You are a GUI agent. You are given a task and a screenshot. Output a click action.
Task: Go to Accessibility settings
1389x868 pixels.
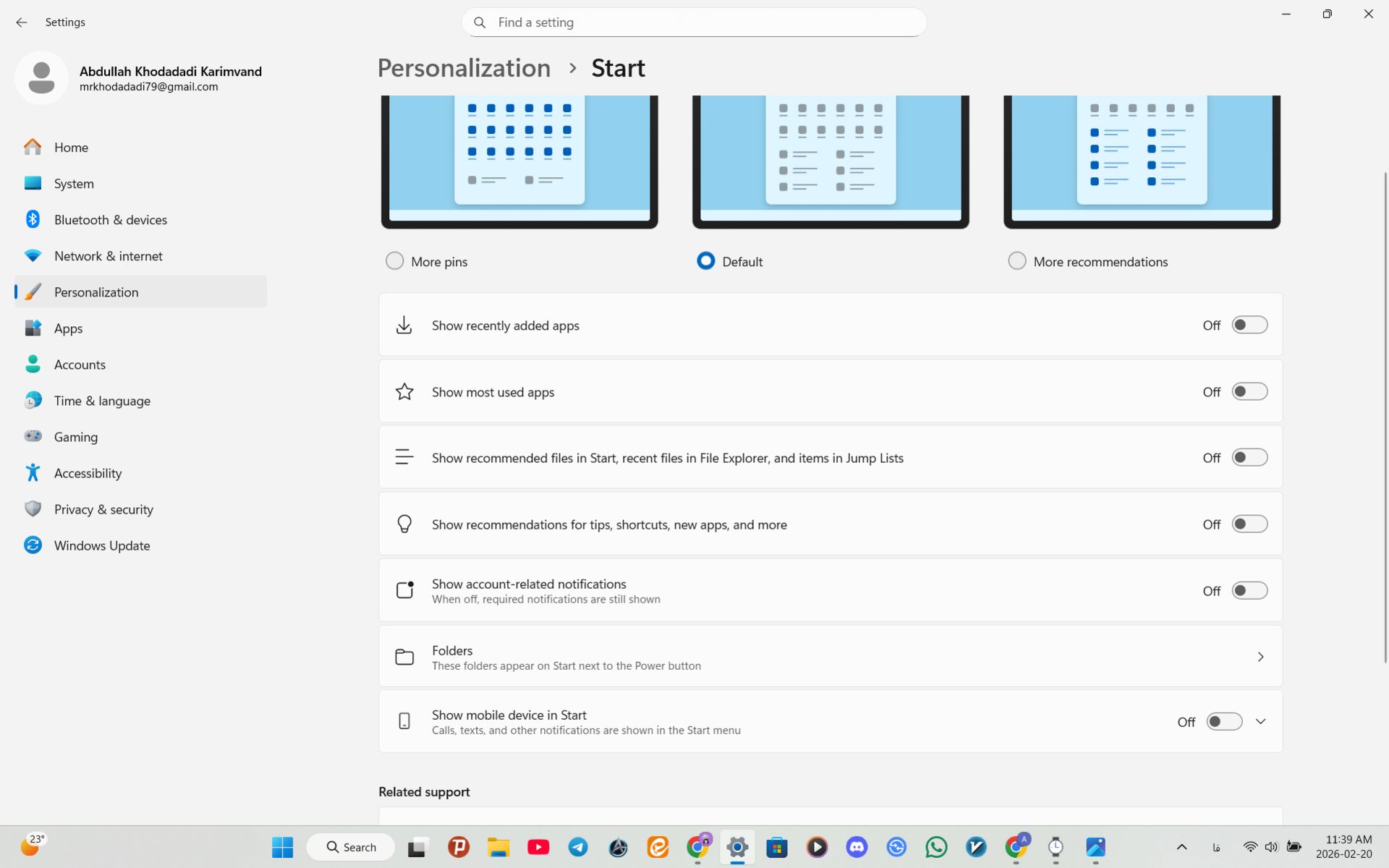(88, 473)
